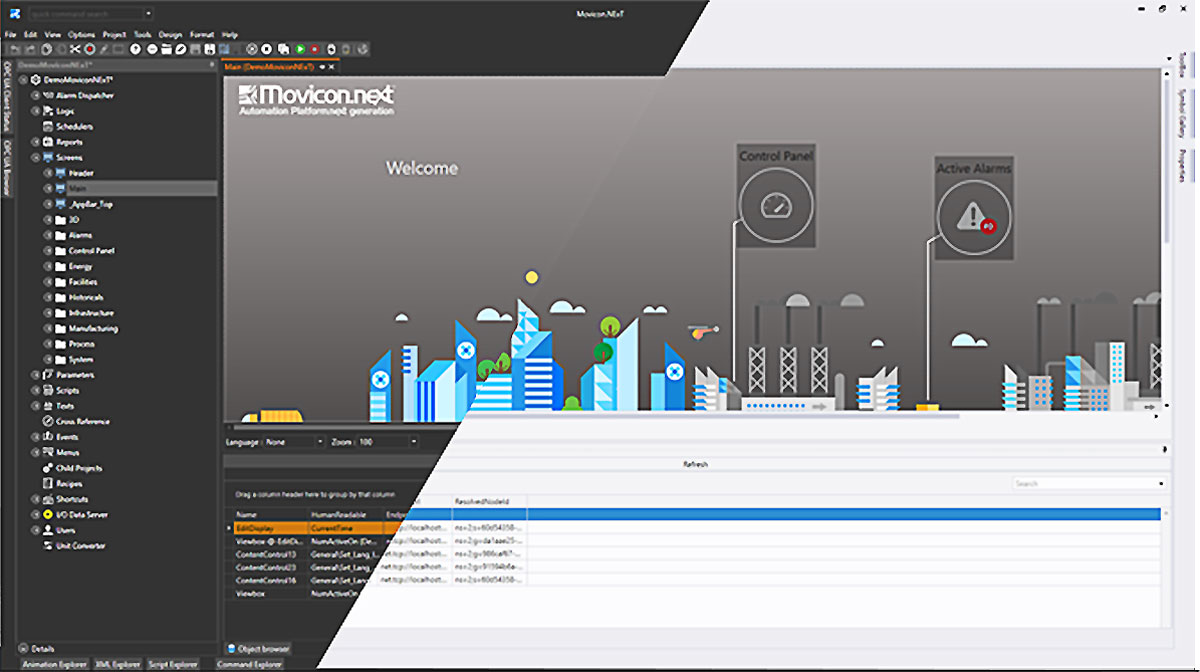Open the XML Explorer tab
1200x672 pixels.
[118, 664]
